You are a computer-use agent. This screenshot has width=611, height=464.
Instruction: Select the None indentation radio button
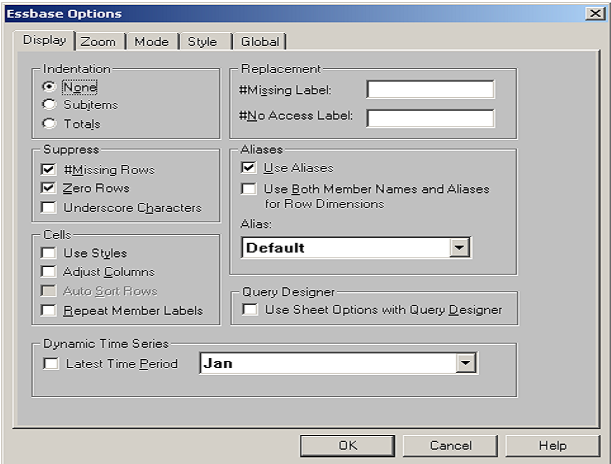click(x=49, y=86)
